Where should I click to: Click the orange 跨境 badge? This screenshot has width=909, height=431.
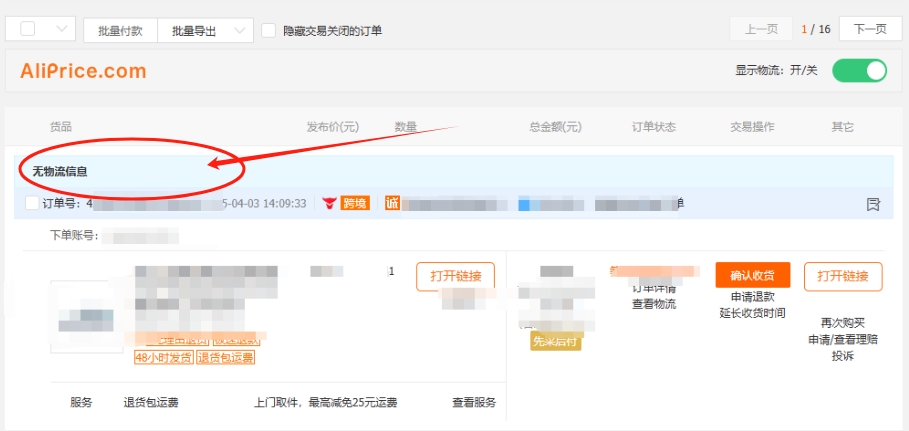(355, 204)
